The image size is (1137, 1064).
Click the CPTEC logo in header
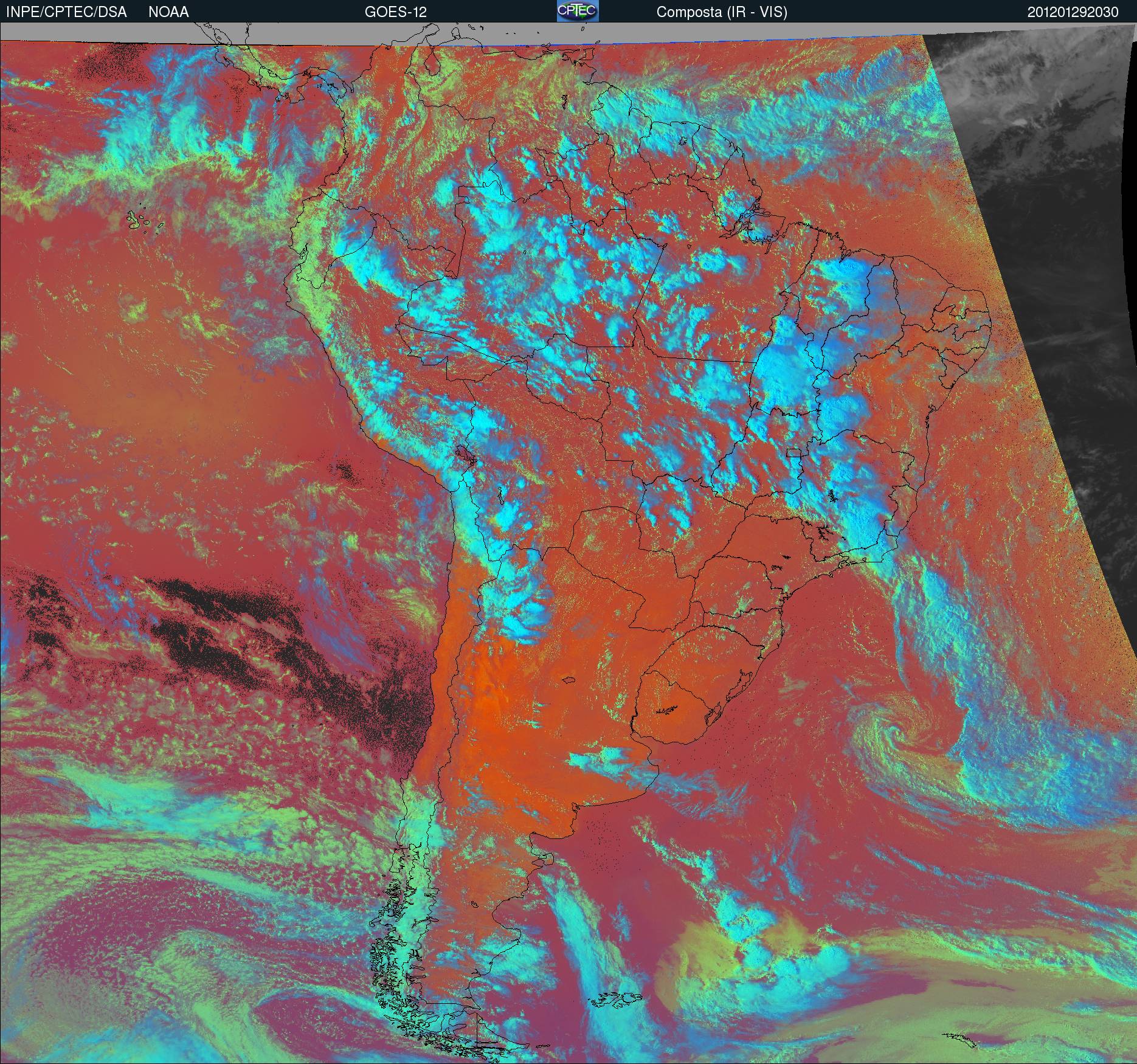tap(578, 11)
